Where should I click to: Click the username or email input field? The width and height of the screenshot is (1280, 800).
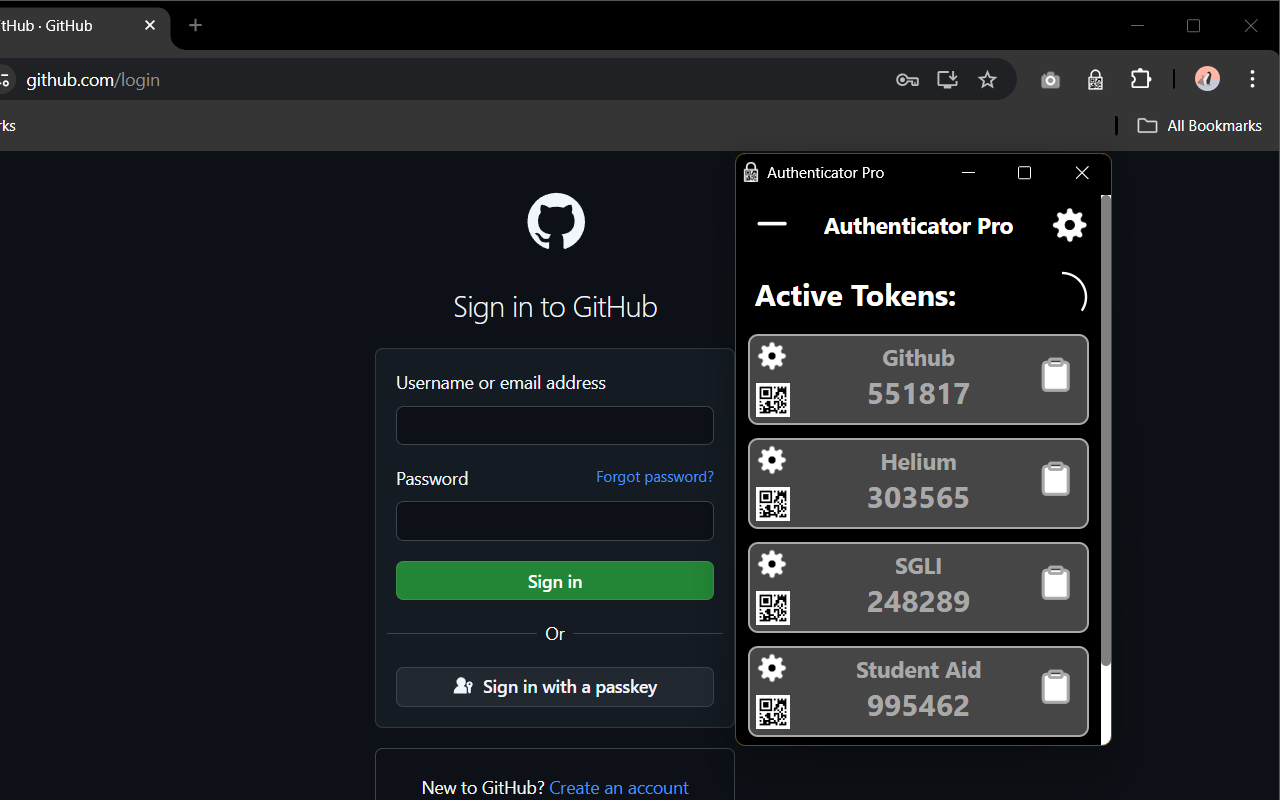(x=554, y=425)
